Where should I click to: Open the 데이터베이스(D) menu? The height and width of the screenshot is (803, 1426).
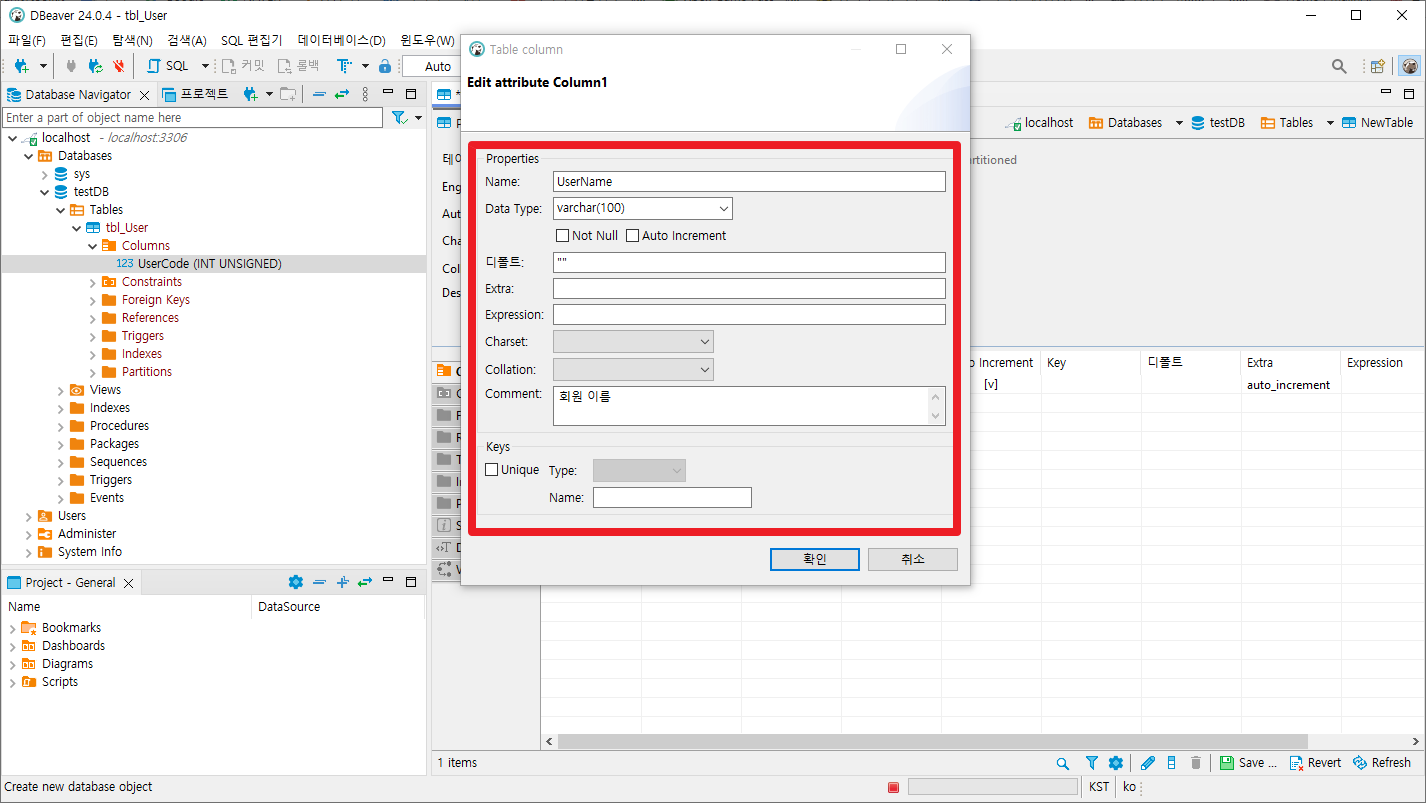pyautogui.click(x=342, y=40)
